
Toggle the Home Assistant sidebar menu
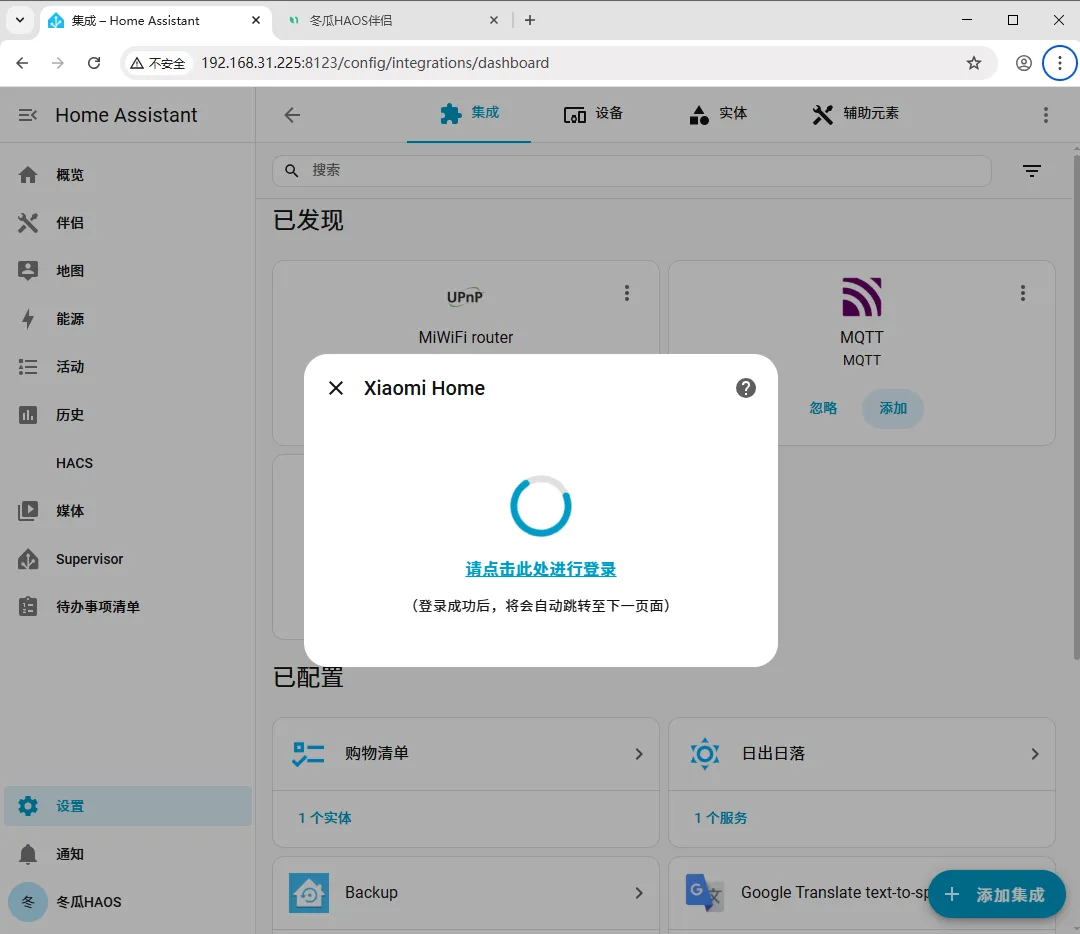pyautogui.click(x=28, y=115)
